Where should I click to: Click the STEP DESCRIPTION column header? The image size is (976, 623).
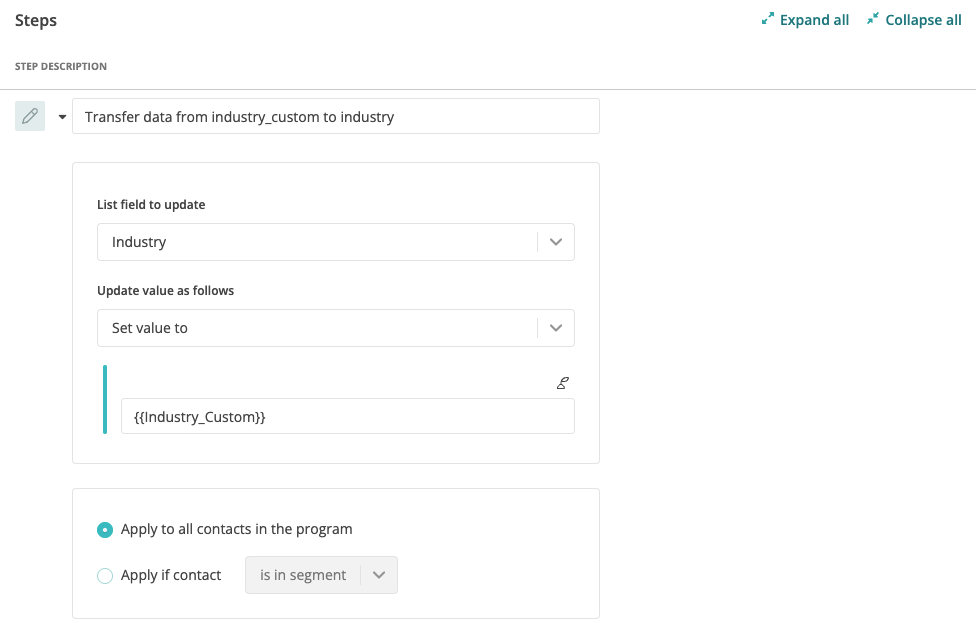(x=61, y=66)
